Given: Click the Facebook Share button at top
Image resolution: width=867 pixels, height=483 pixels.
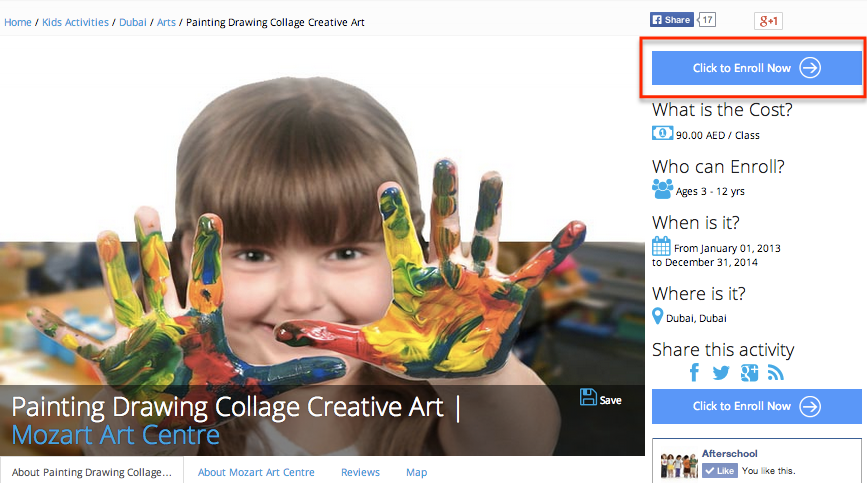Looking at the screenshot, I should pos(672,20).
